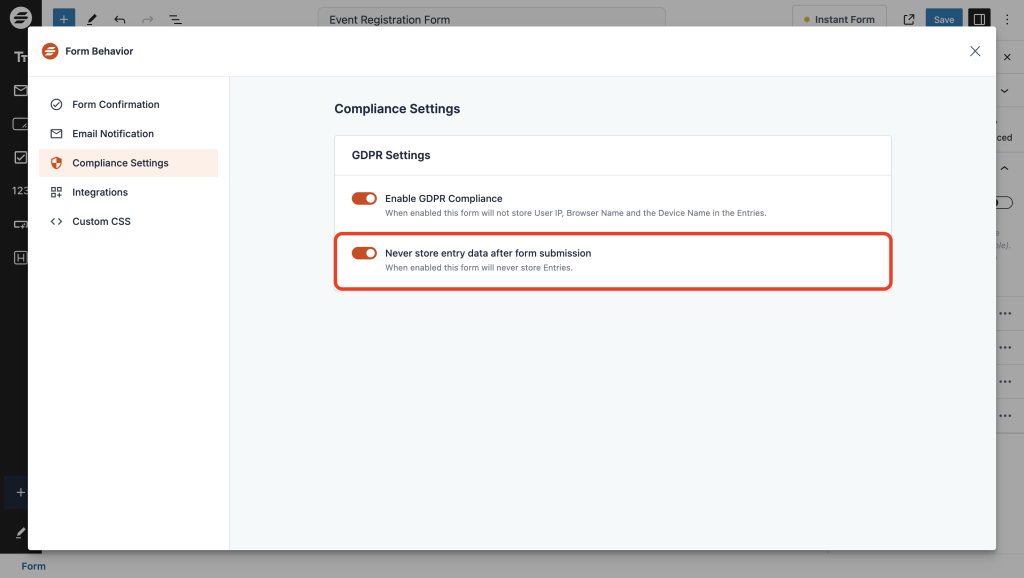Collapse the expanded section chevron in right panel

1006,168
